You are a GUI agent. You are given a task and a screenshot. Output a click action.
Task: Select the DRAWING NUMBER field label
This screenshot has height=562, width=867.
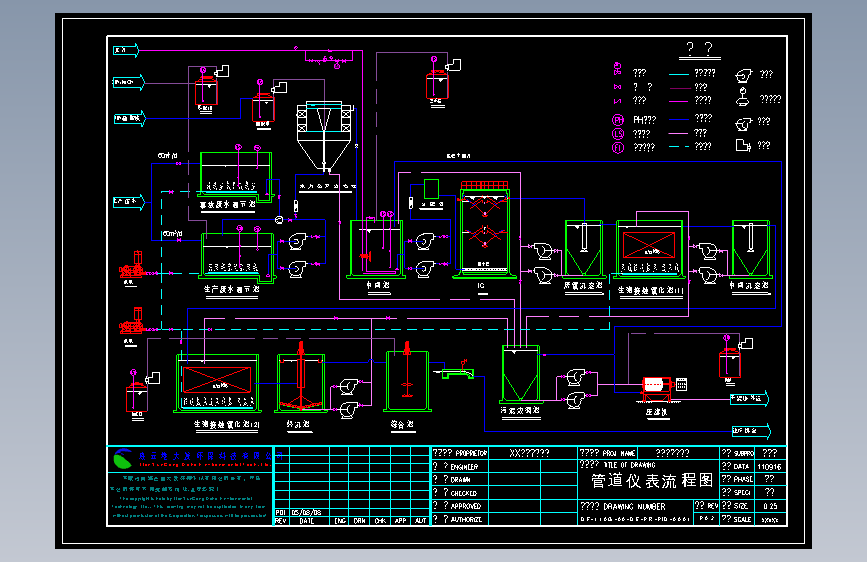tap(623, 506)
